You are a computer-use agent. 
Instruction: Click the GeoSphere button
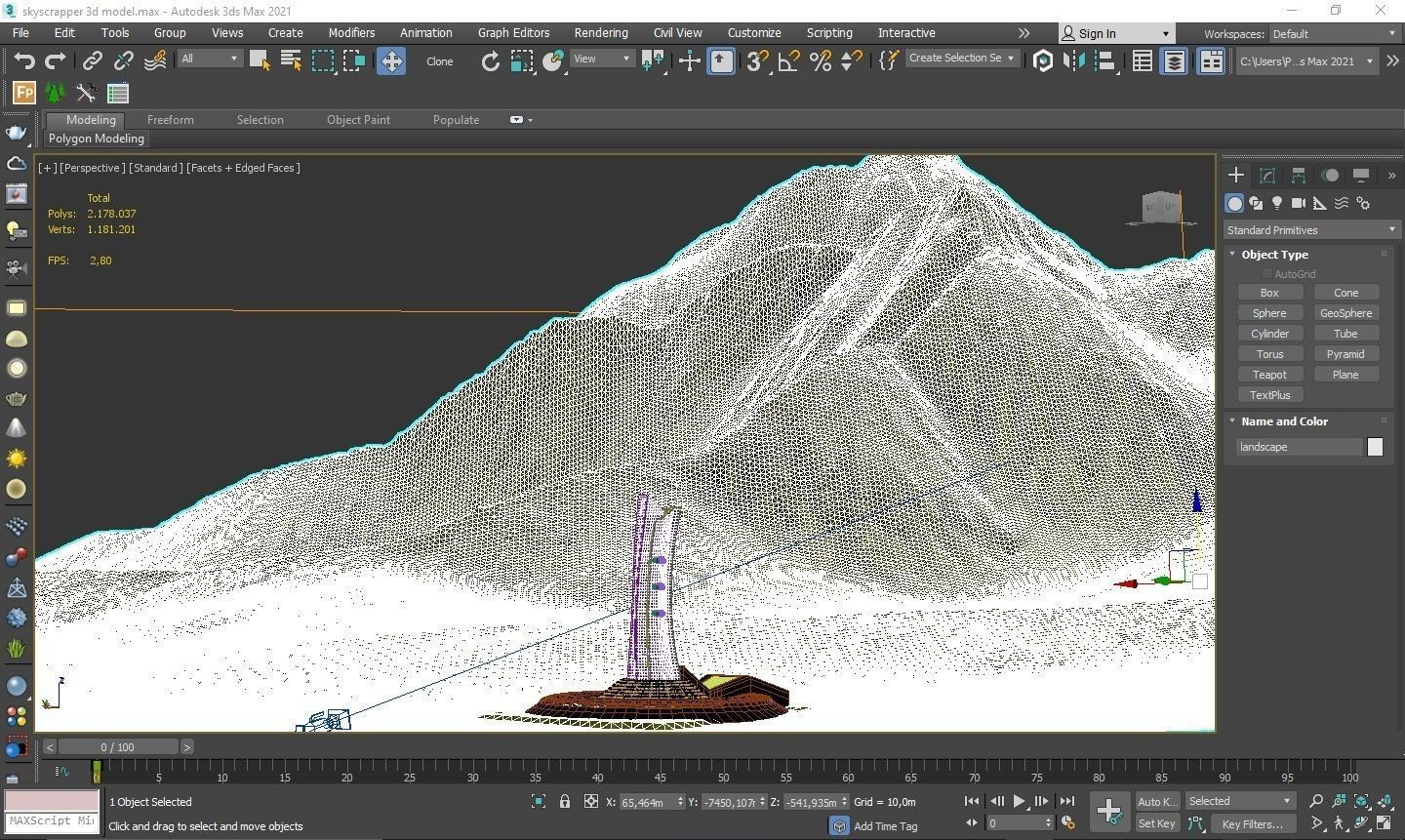1345,313
